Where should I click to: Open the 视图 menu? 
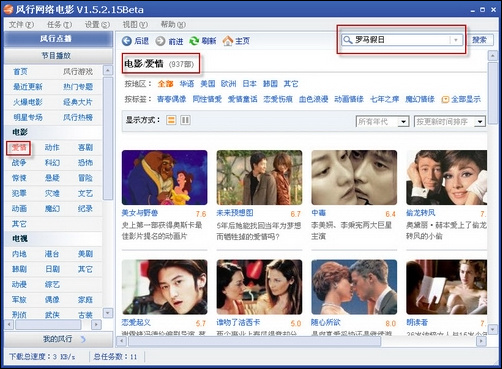[135, 25]
